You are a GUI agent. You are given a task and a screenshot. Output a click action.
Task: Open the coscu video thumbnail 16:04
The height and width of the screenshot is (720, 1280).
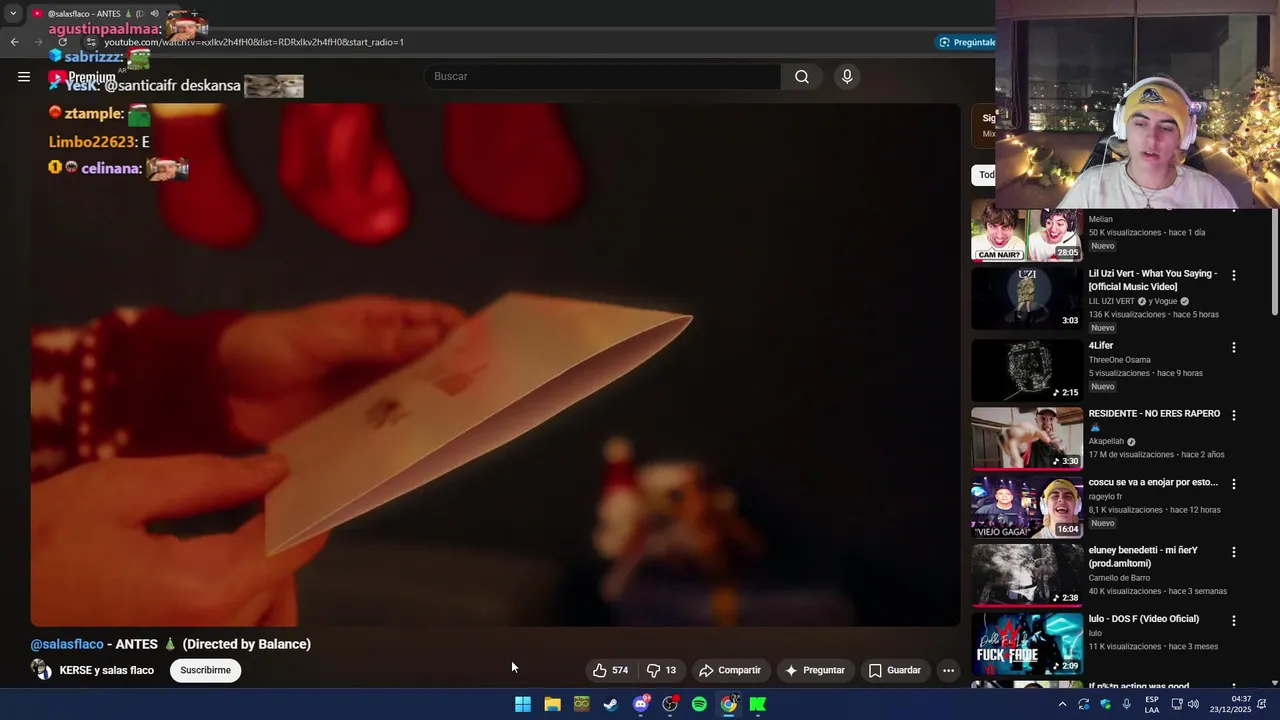click(1027, 507)
